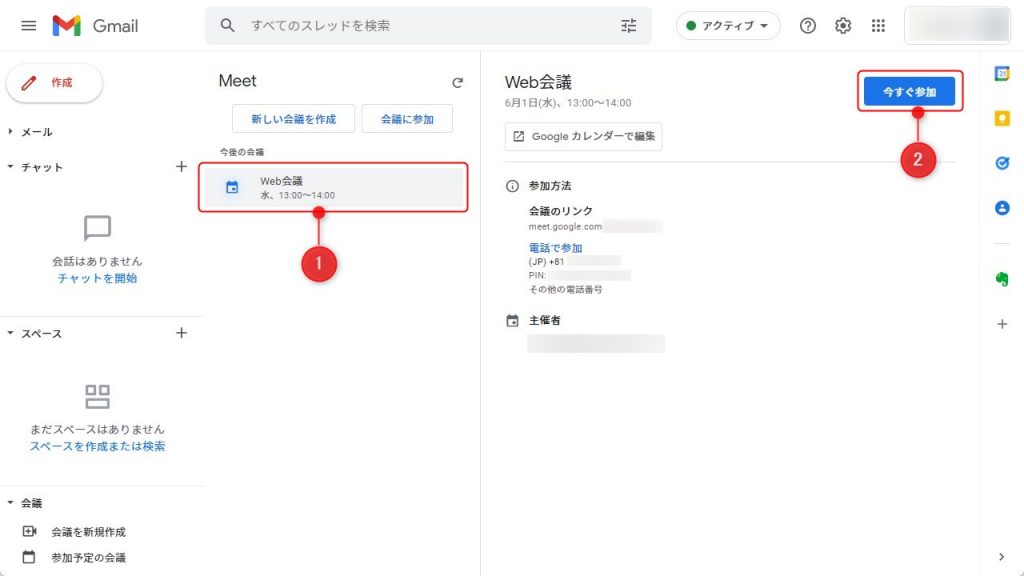Click the chat bubble placeholder icon
The height and width of the screenshot is (576, 1024).
[97, 229]
